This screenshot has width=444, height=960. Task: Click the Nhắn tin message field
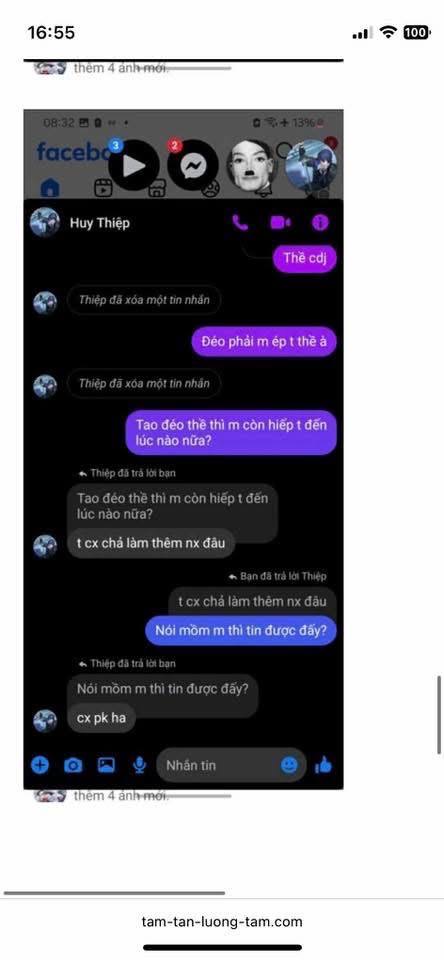click(x=231, y=765)
